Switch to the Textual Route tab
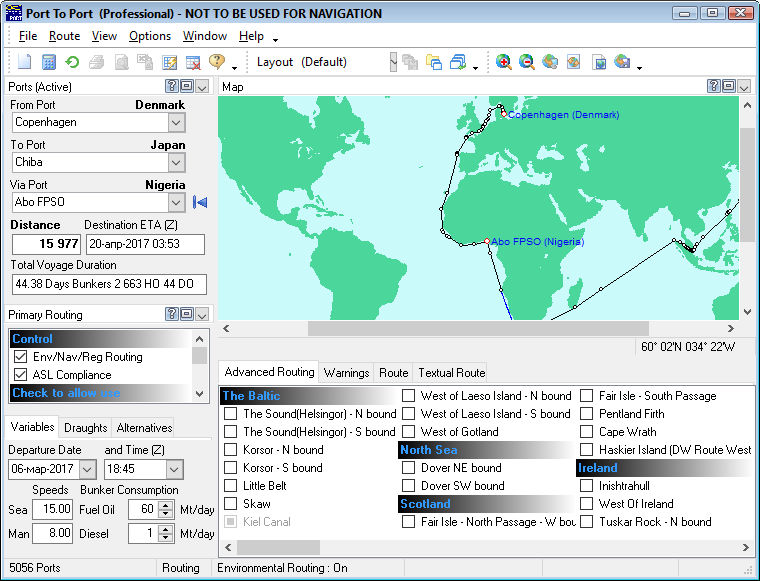This screenshot has height=581, width=760. (x=451, y=373)
